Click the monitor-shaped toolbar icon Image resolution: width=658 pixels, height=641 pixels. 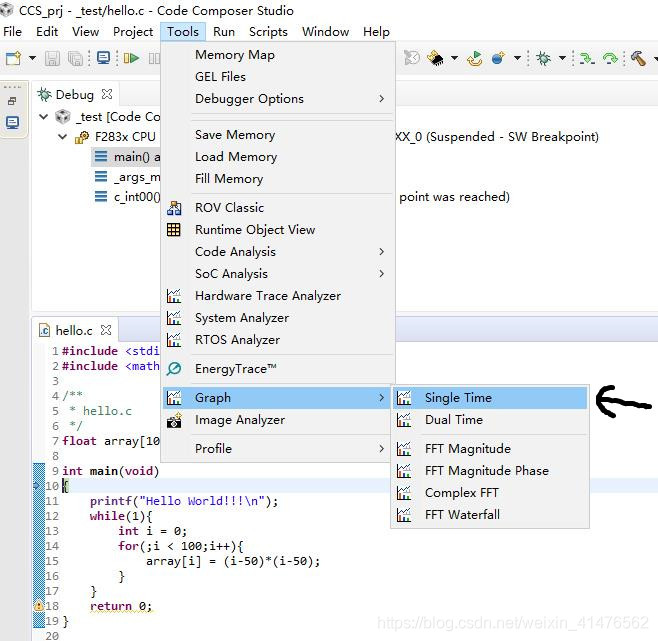[103, 58]
